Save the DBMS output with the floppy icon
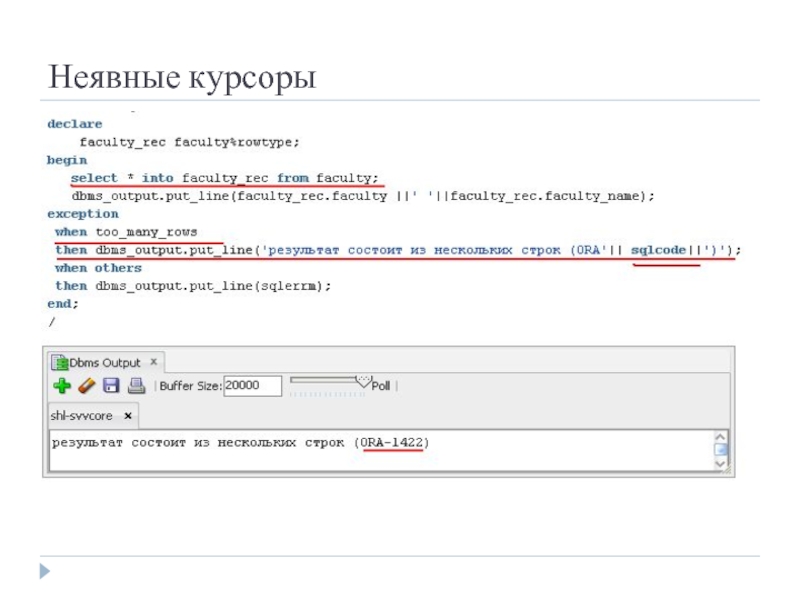This screenshot has width=800, height=600. (x=111, y=385)
